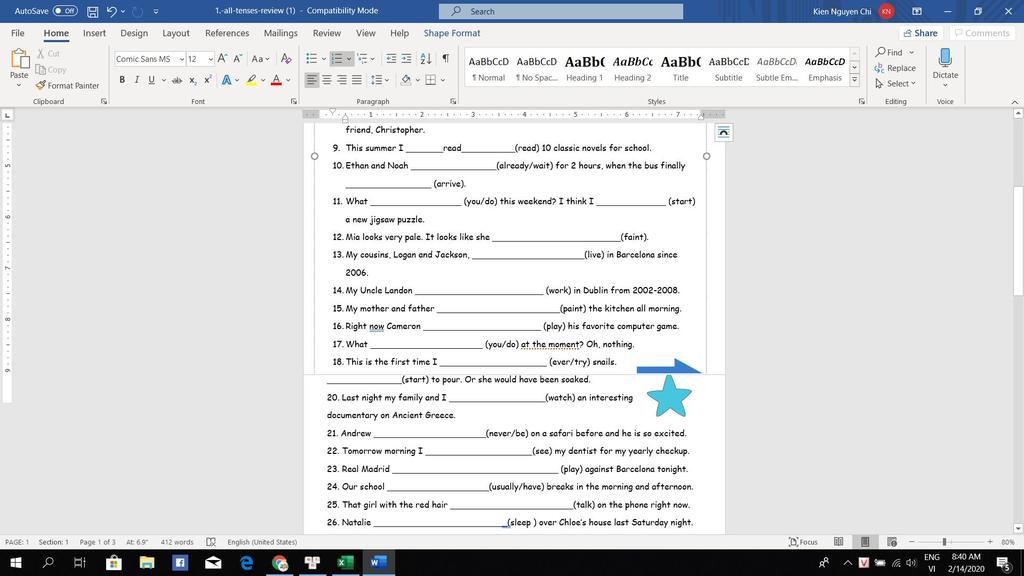Click the Shading paint bucket icon

pyautogui.click(x=406, y=80)
